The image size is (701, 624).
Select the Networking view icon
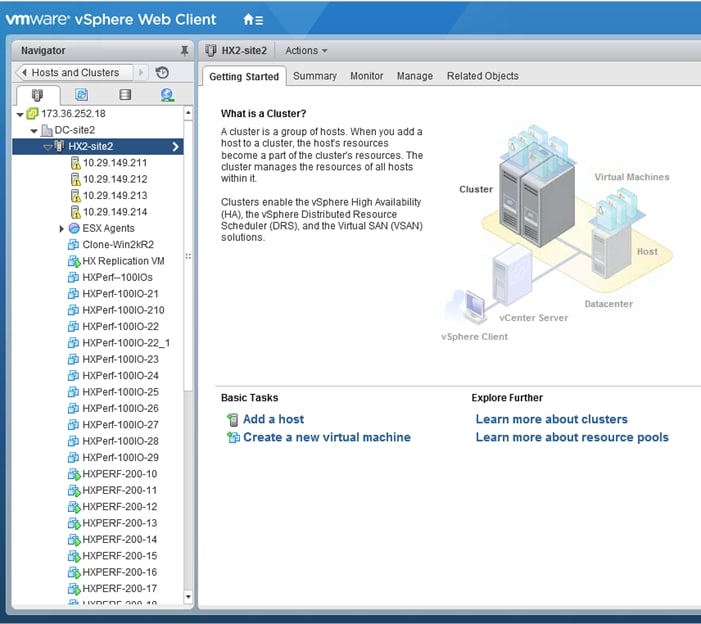[167, 95]
